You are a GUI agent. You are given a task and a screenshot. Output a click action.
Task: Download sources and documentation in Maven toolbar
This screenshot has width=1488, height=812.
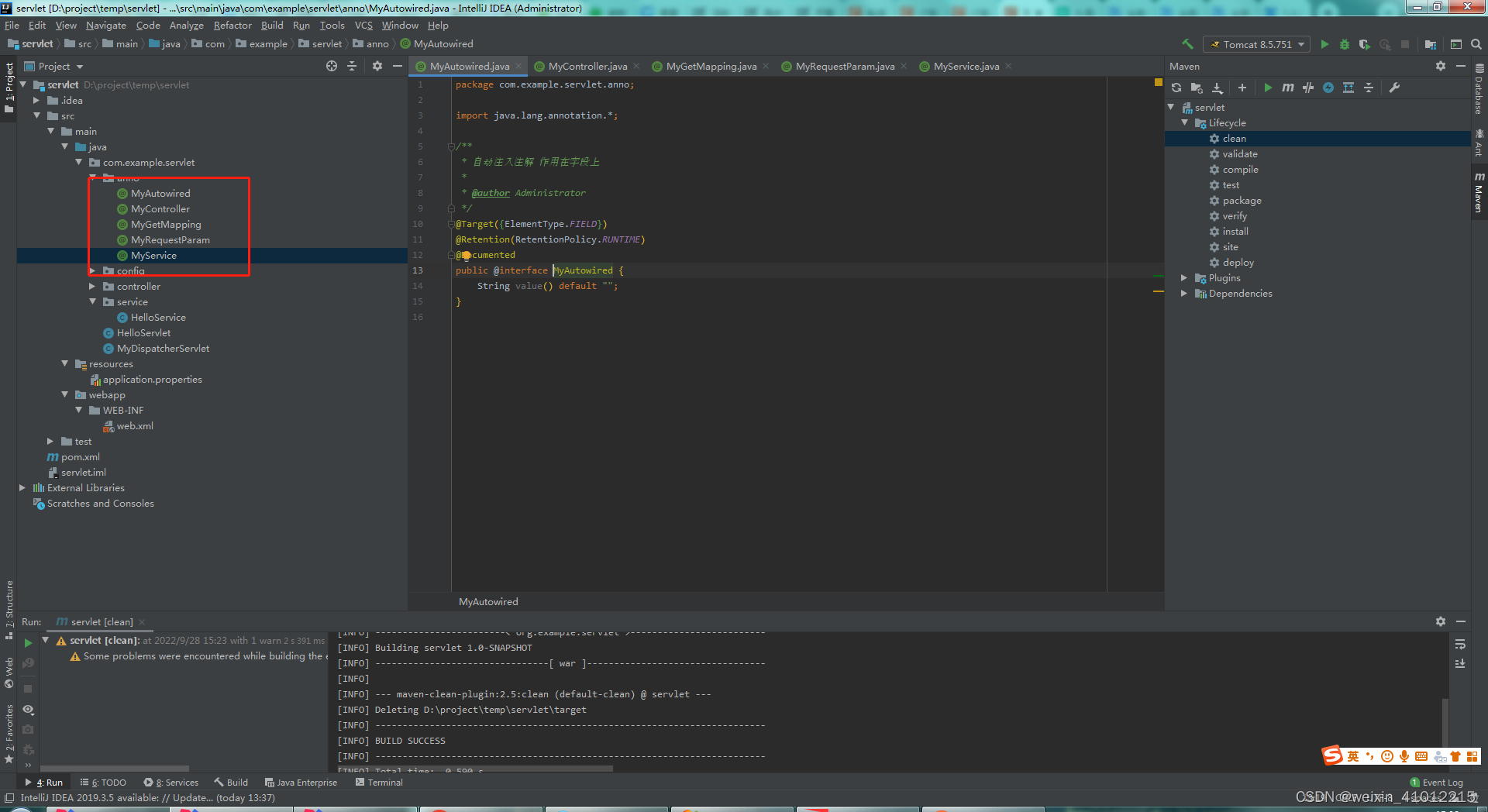(x=1218, y=88)
